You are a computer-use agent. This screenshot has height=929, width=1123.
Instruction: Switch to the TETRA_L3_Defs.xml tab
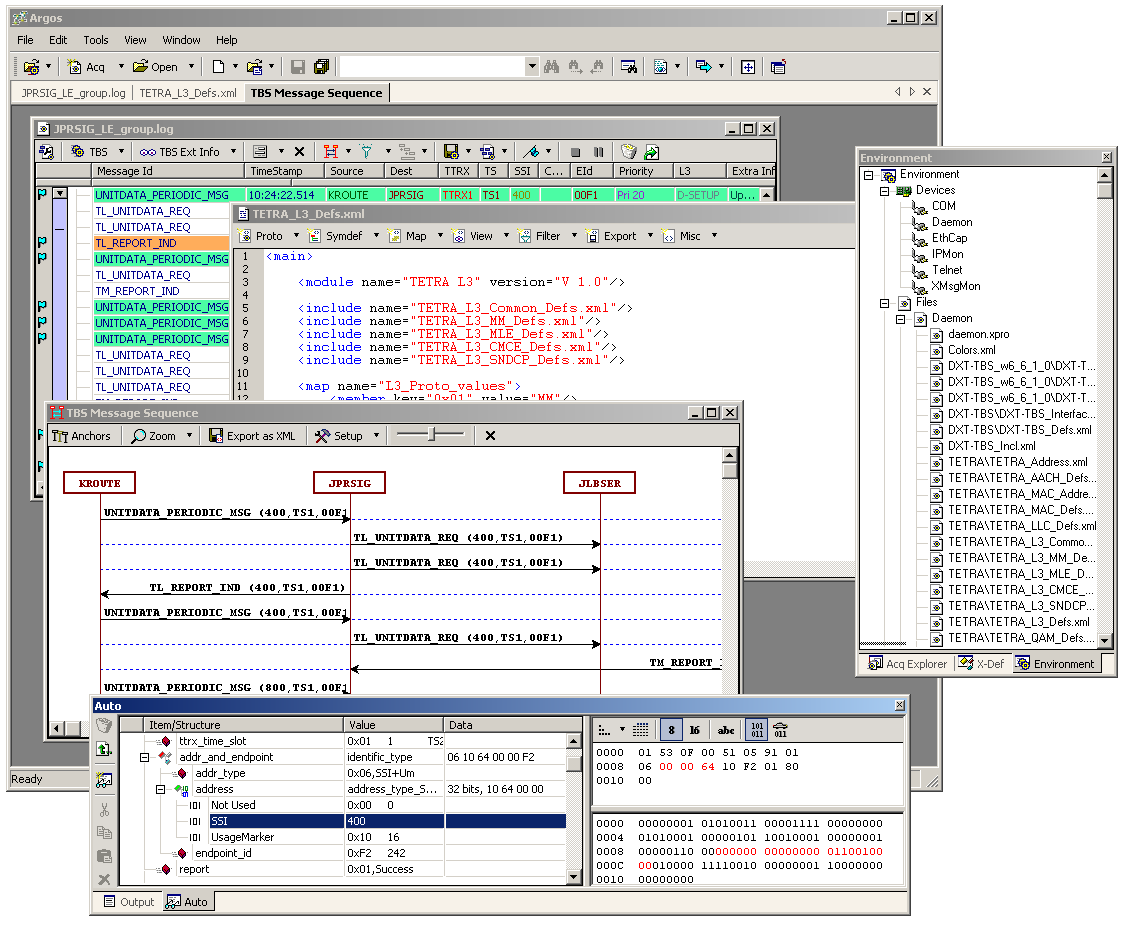coord(187,93)
